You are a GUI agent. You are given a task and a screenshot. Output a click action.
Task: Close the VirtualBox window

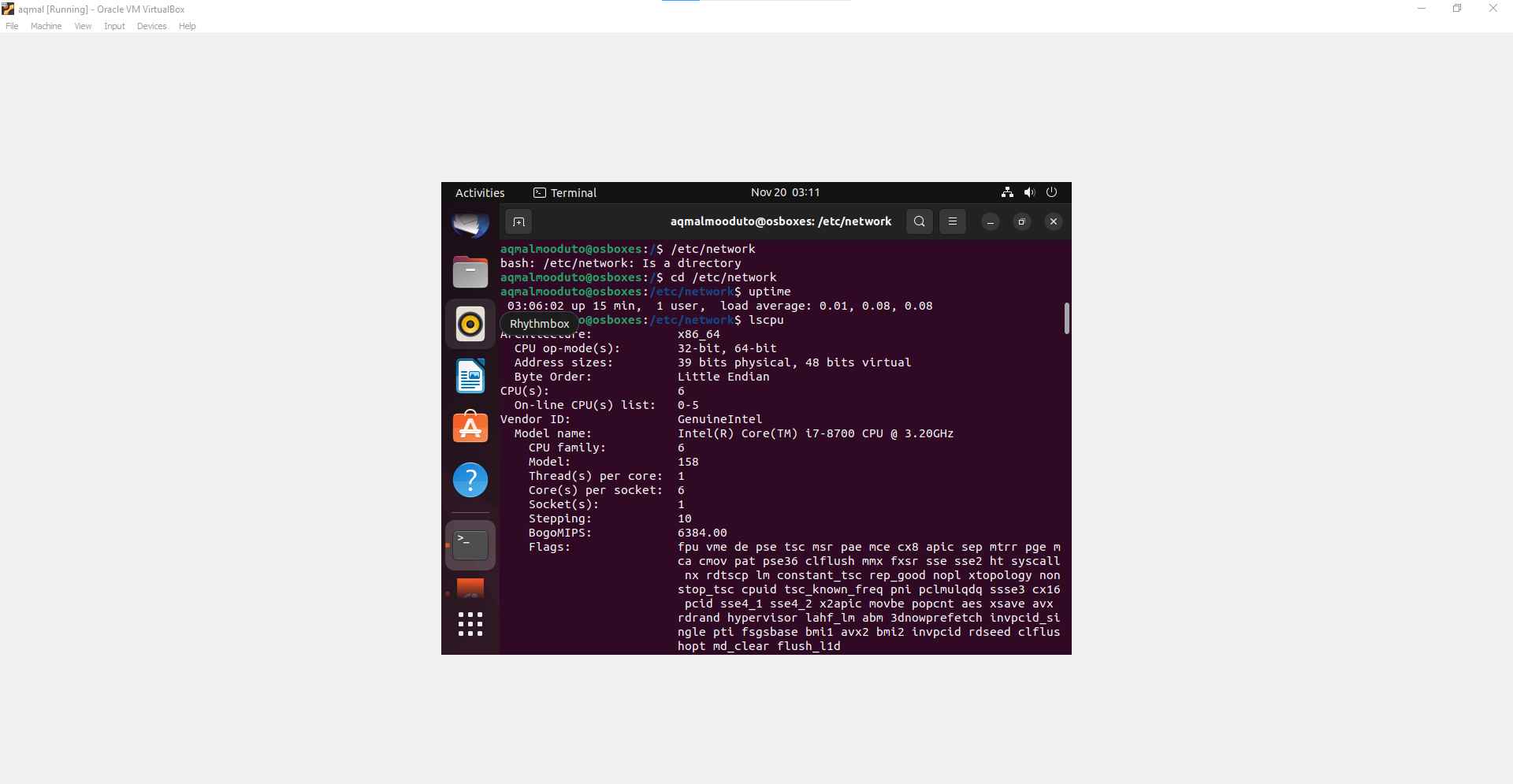coord(1493,9)
